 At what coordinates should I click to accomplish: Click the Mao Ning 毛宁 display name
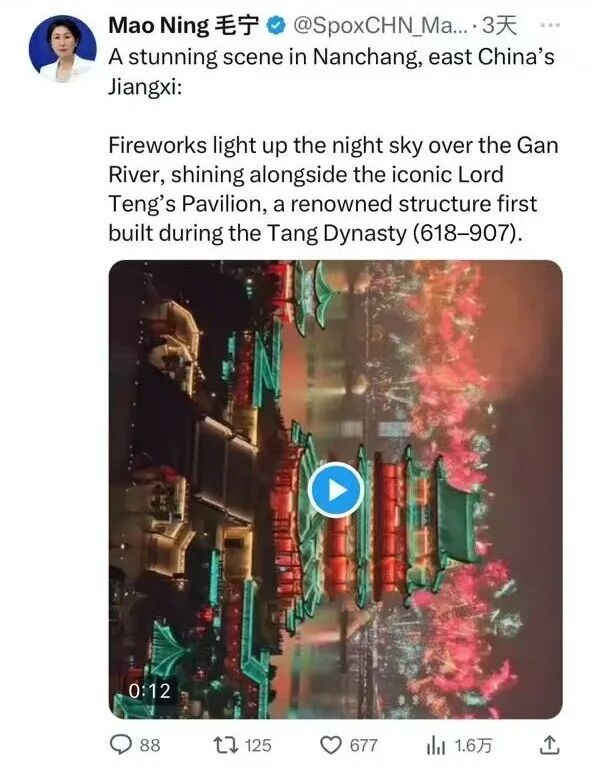pos(183,26)
